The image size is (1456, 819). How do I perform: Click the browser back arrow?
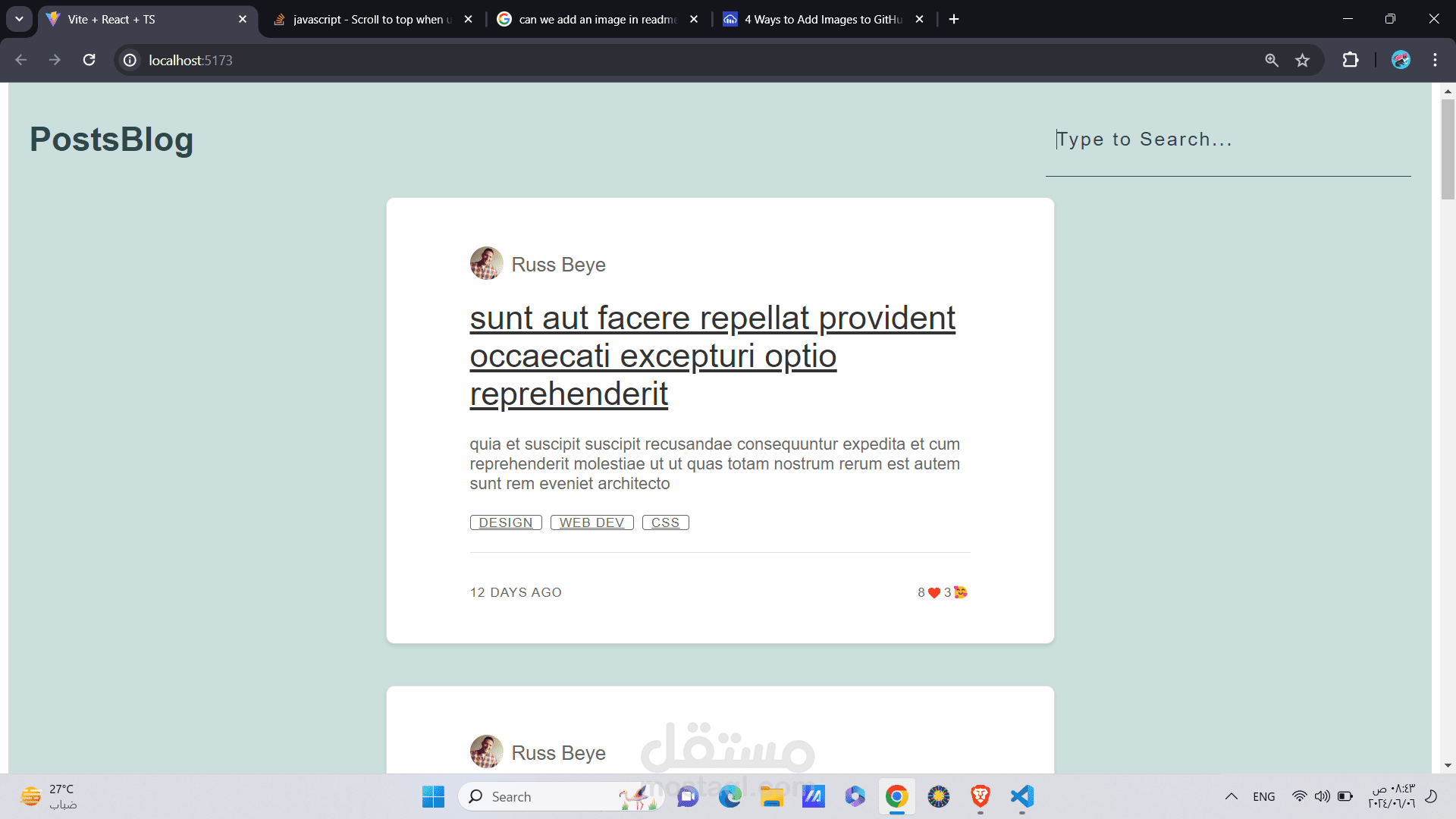(21, 60)
